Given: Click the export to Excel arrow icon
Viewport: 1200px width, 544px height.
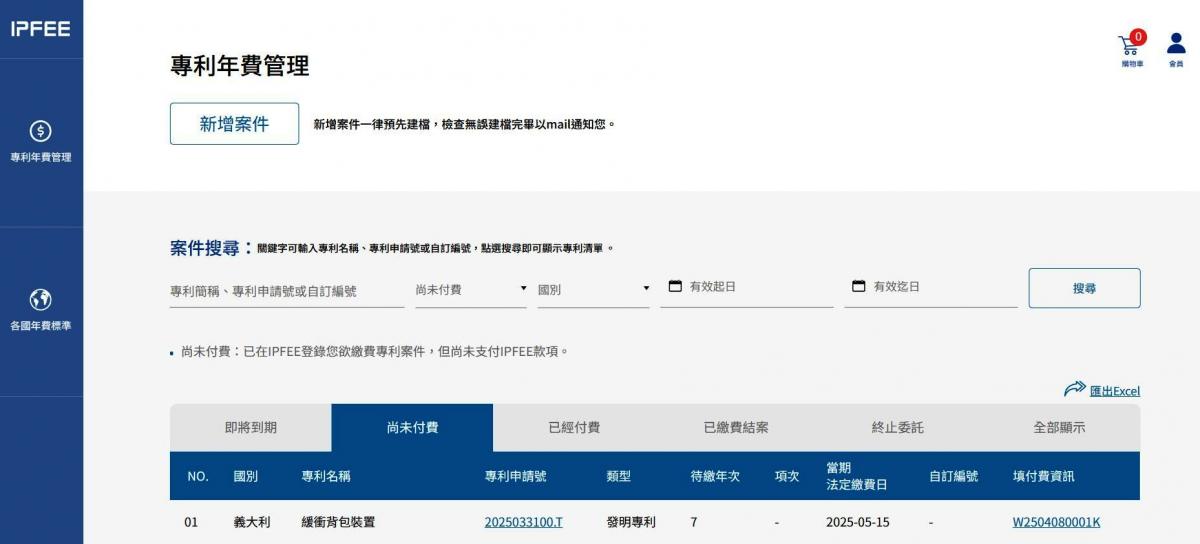Looking at the screenshot, I should pos(1074,389).
